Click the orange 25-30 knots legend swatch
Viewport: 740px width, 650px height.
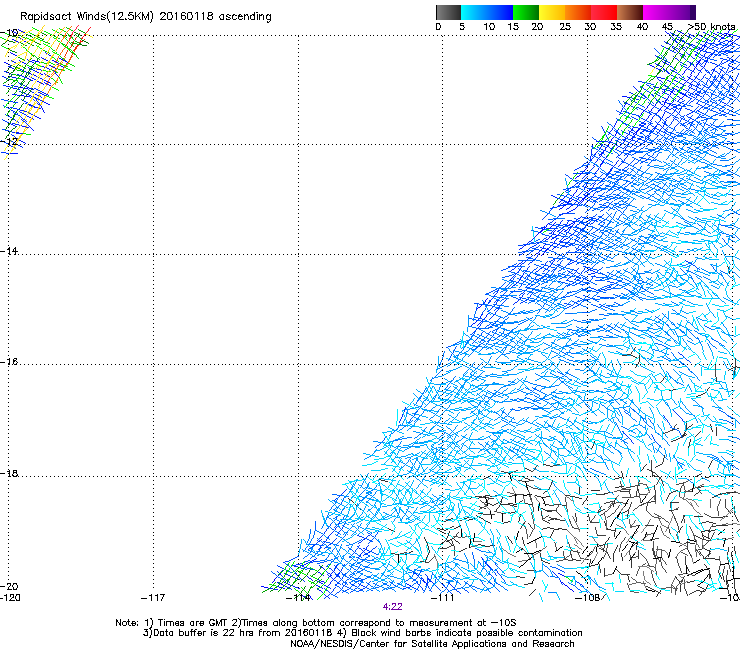click(578, 12)
